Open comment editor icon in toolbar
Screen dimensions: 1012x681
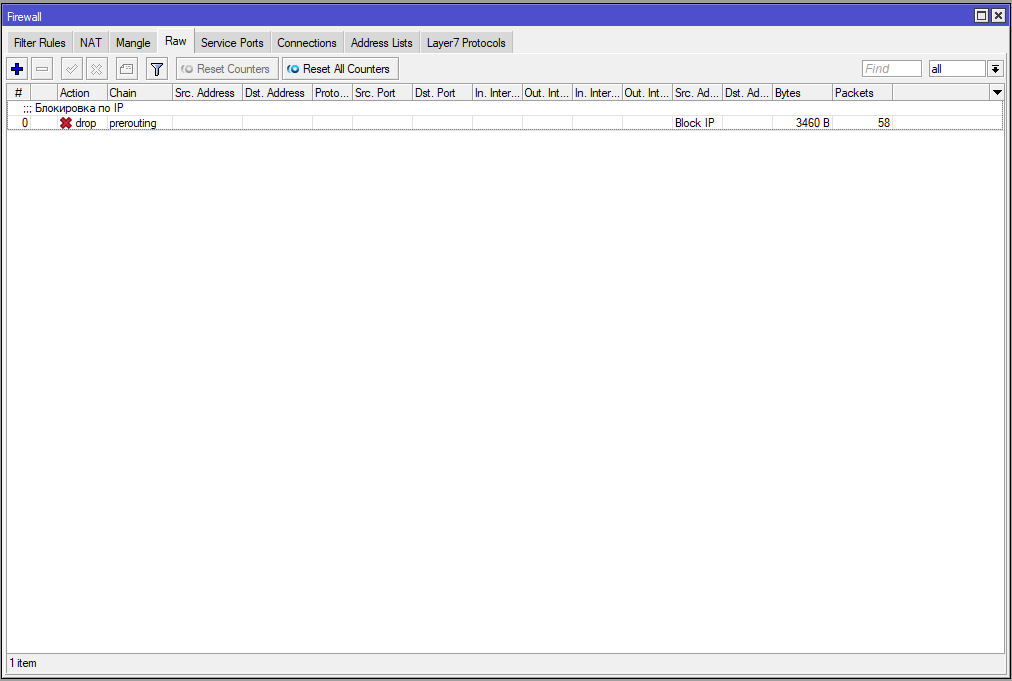coord(126,68)
